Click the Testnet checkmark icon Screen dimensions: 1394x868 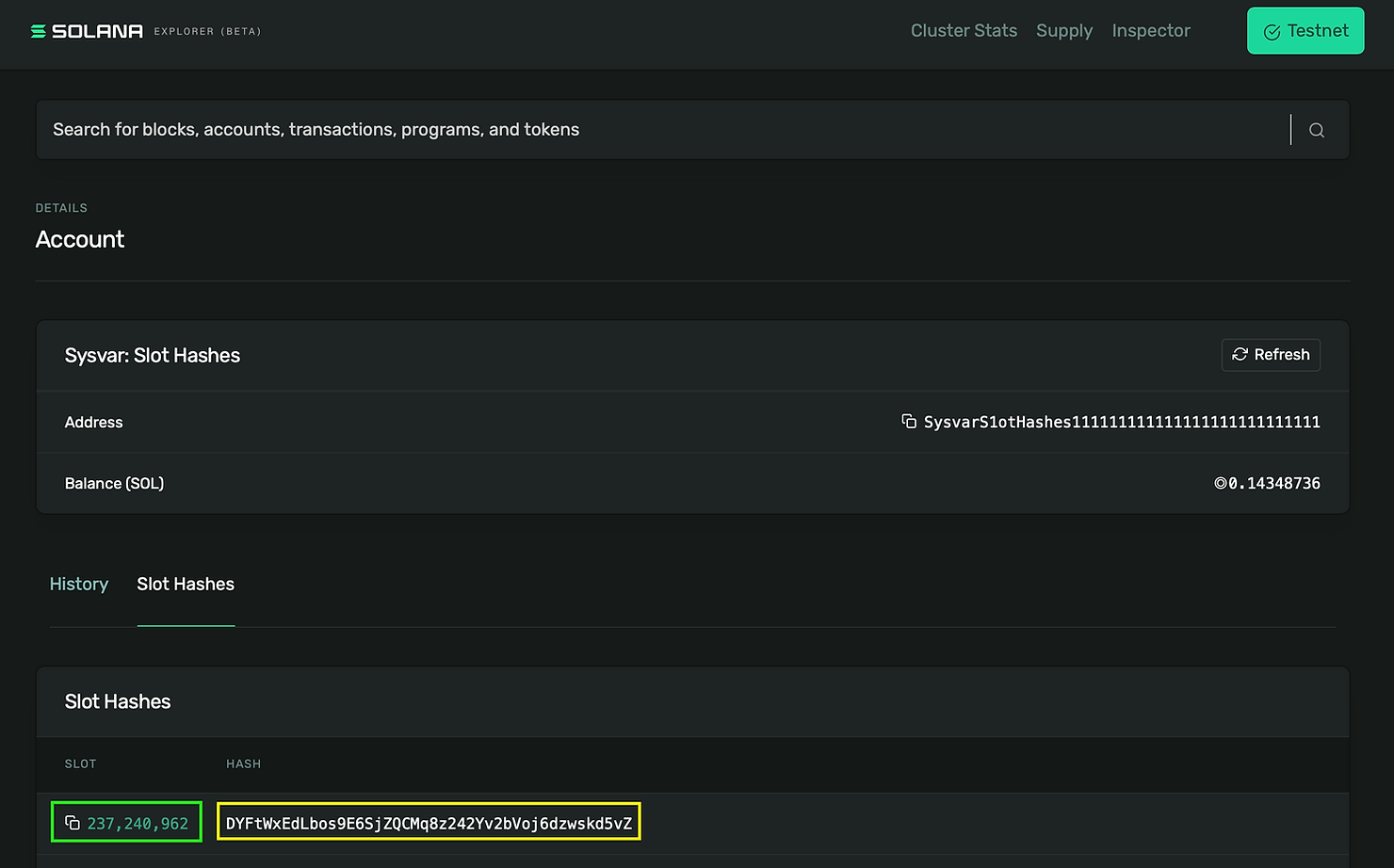click(x=1272, y=32)
